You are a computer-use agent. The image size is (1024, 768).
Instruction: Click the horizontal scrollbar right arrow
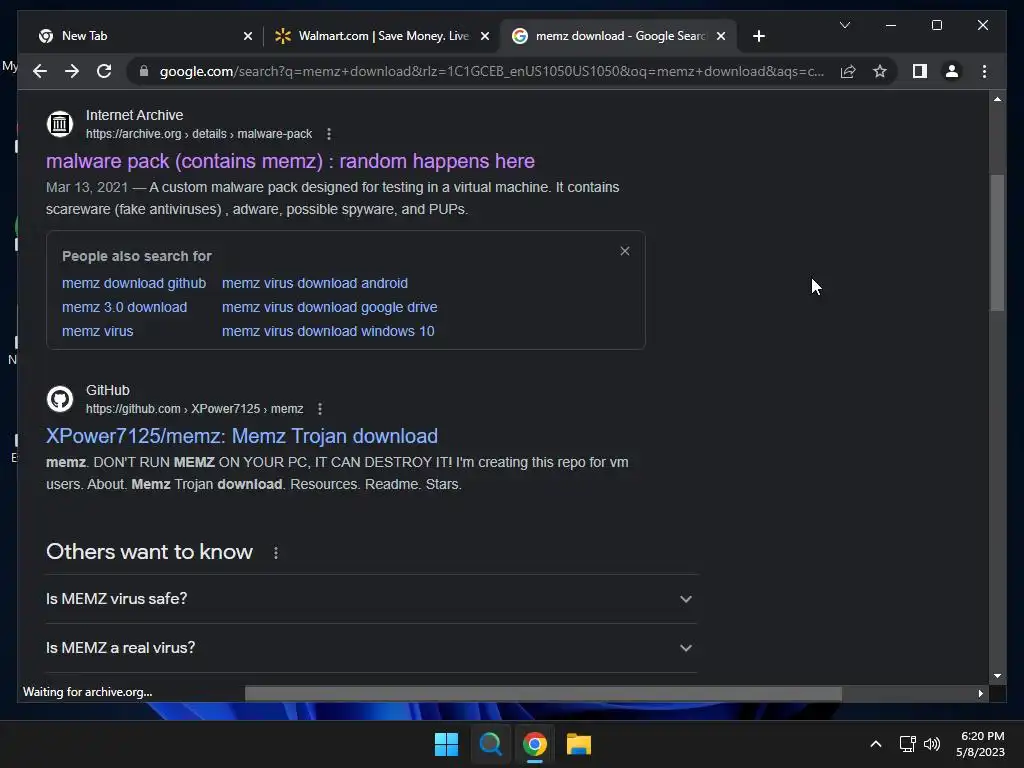tap(980, 694)
